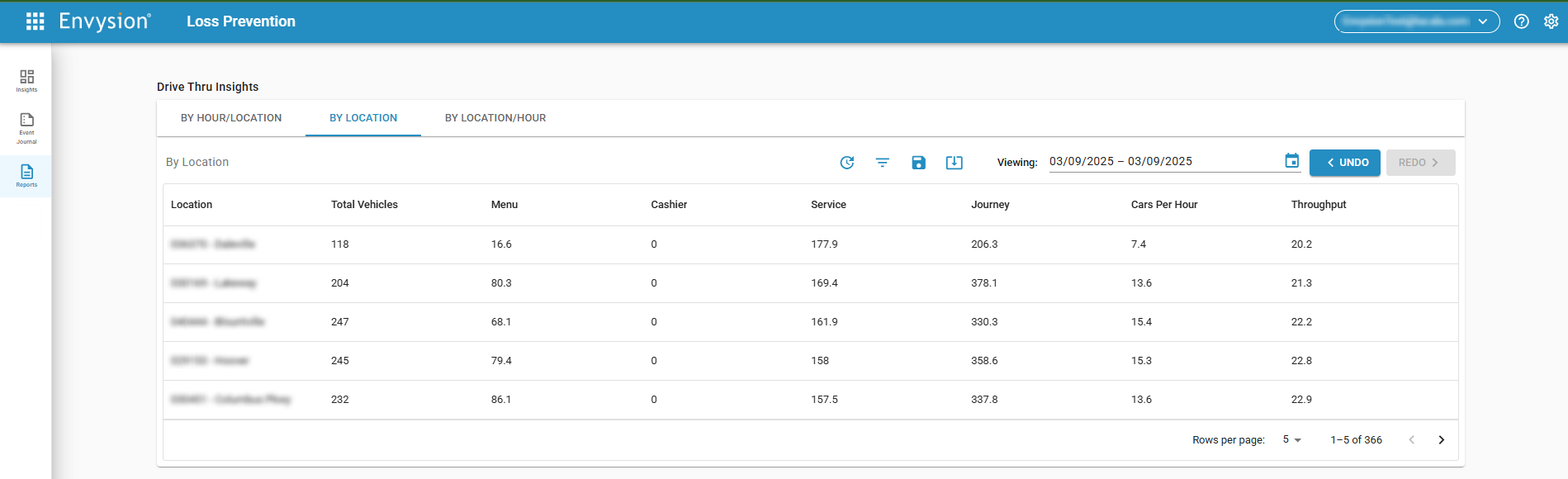Click the download export icon
Image resolution: width=1568 pixels, height=479 pixels.
(x=954, y=163)
